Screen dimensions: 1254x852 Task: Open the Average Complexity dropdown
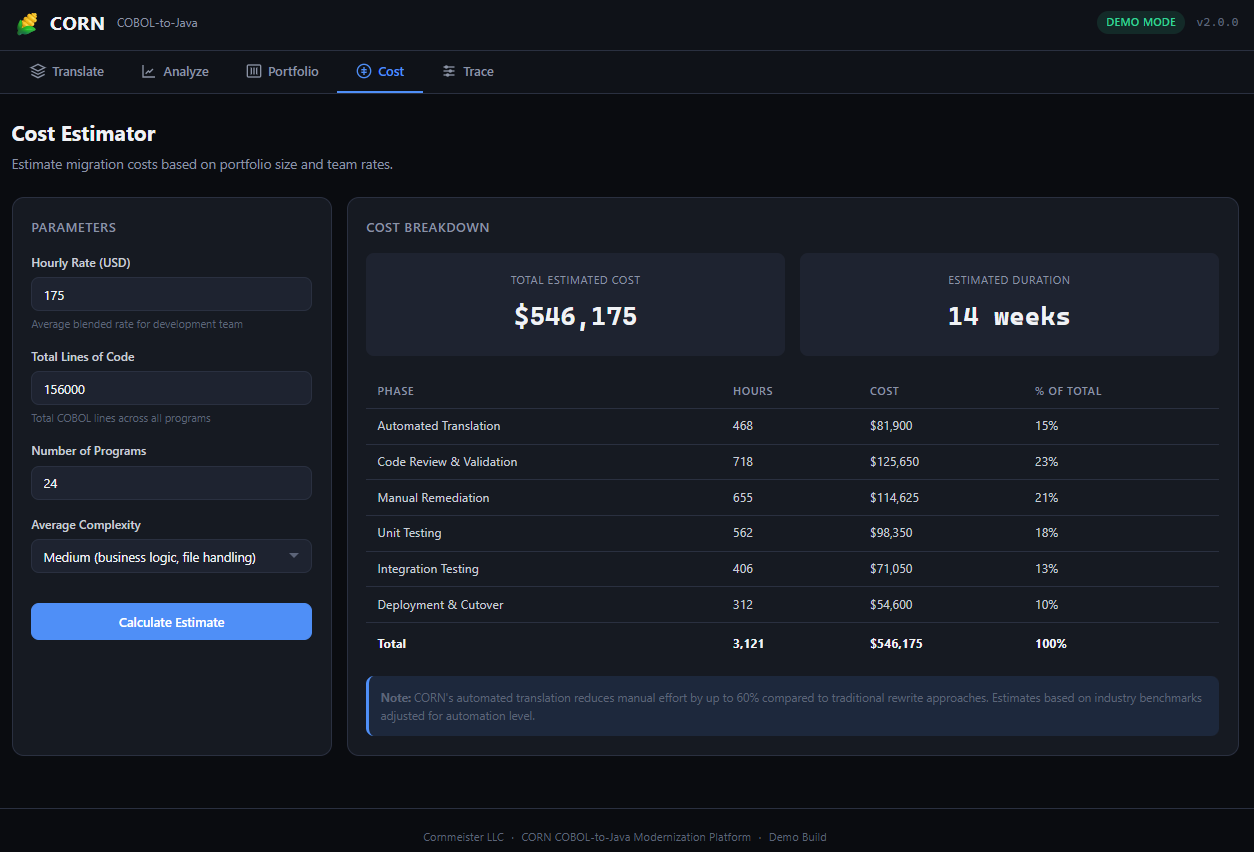click(x=170, y=556)
